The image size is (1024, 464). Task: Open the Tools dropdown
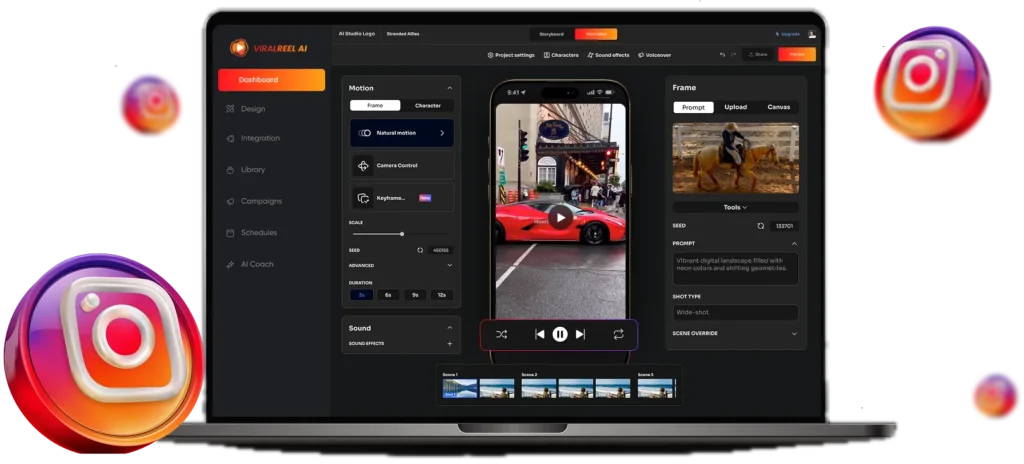tap(735, 207)
